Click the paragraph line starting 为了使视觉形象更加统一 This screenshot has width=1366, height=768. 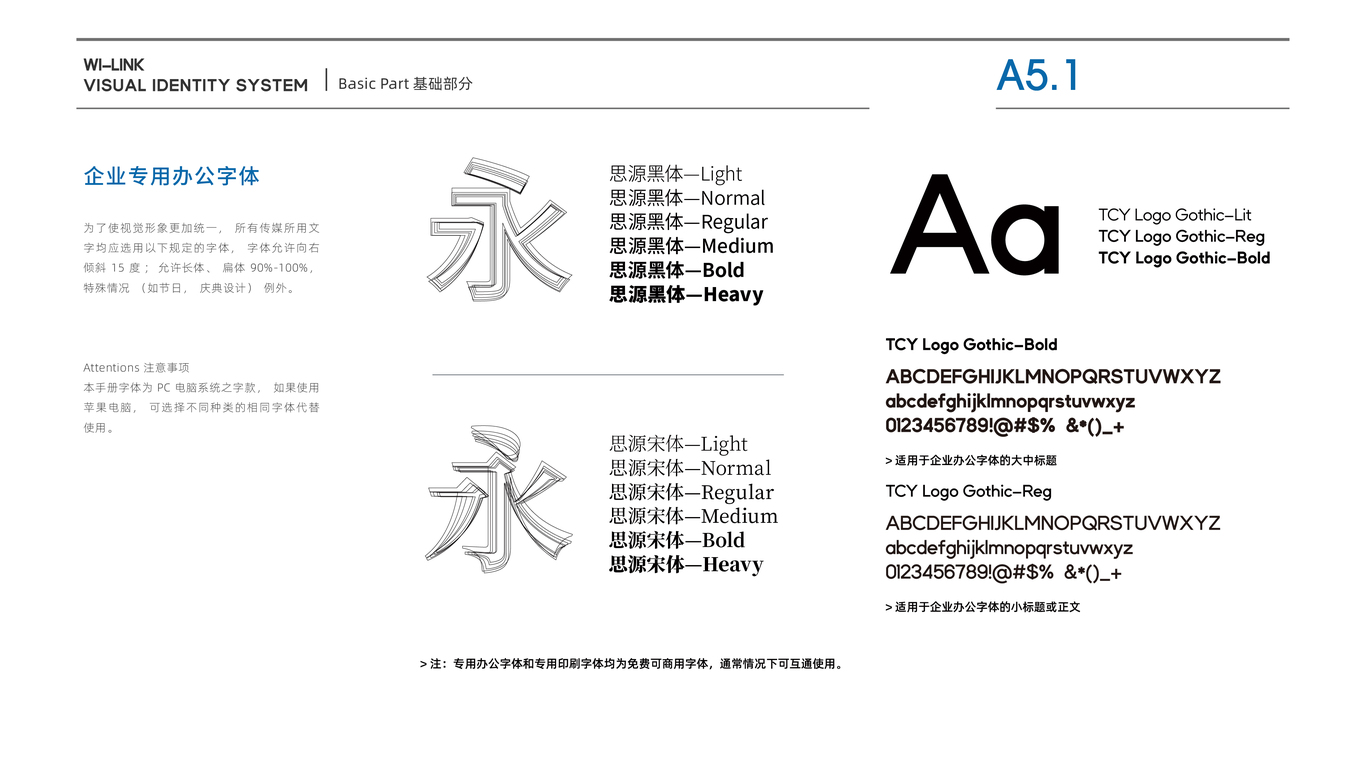202,229
